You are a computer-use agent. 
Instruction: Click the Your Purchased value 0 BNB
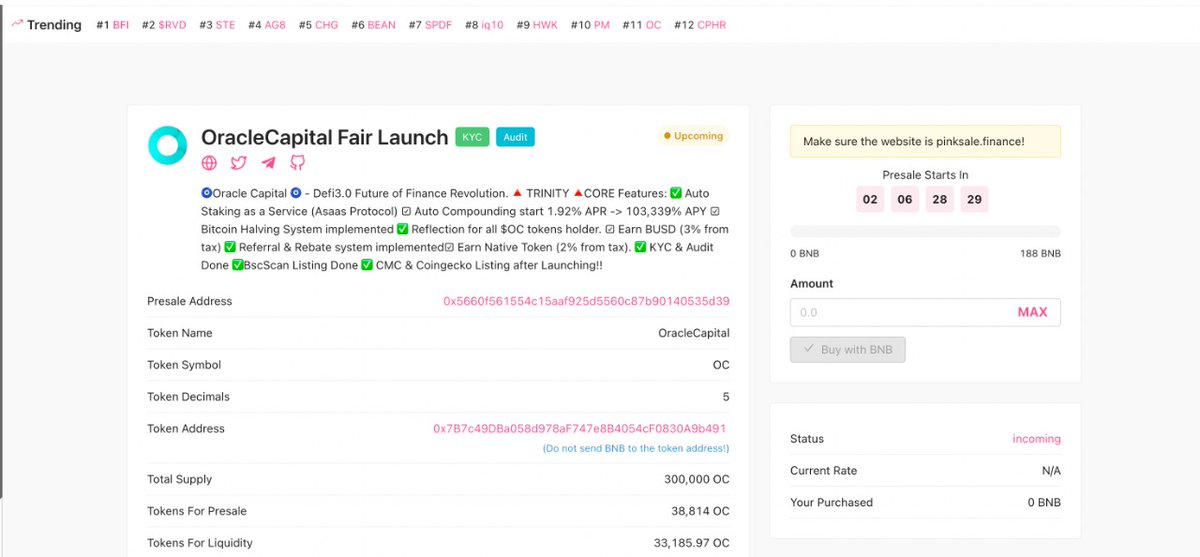[1044, 503]
